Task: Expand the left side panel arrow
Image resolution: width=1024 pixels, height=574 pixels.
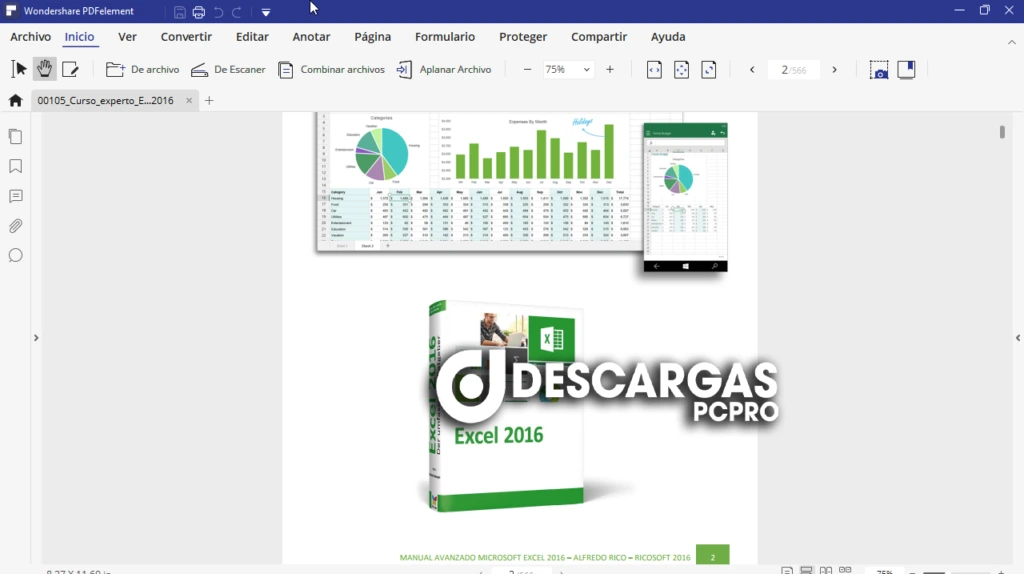Action: (x=36, y=338)
